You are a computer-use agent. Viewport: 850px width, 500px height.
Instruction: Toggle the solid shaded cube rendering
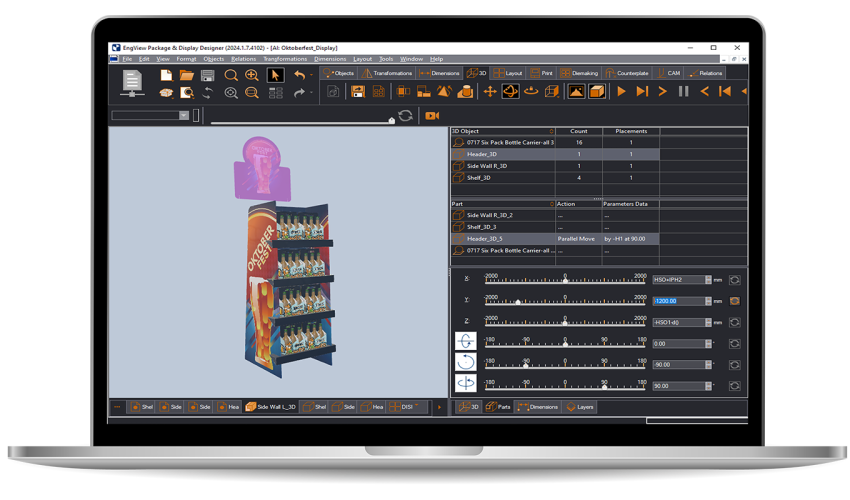pos(597,91)
